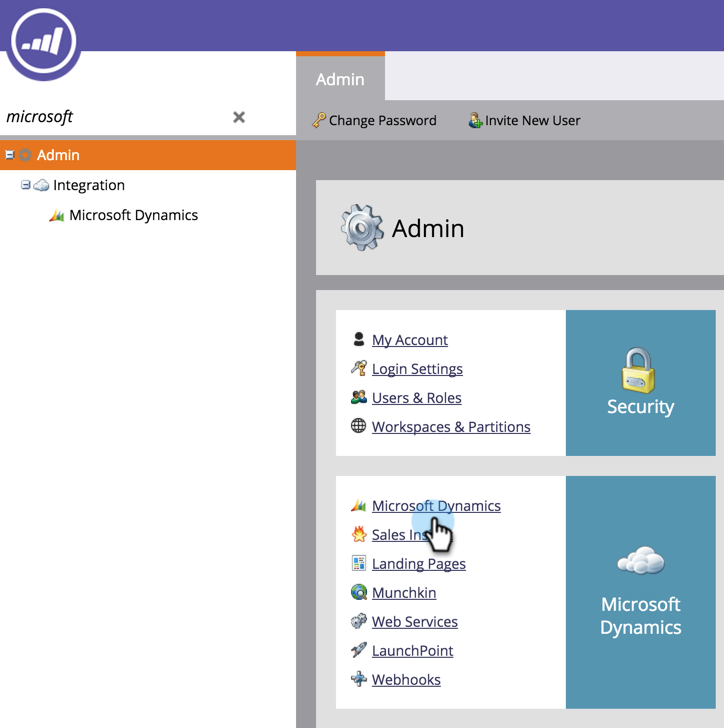724x728 pixels.
Task: Click the Munchkin globe icon
Action: pyautogui.click(x=359, y=592)
